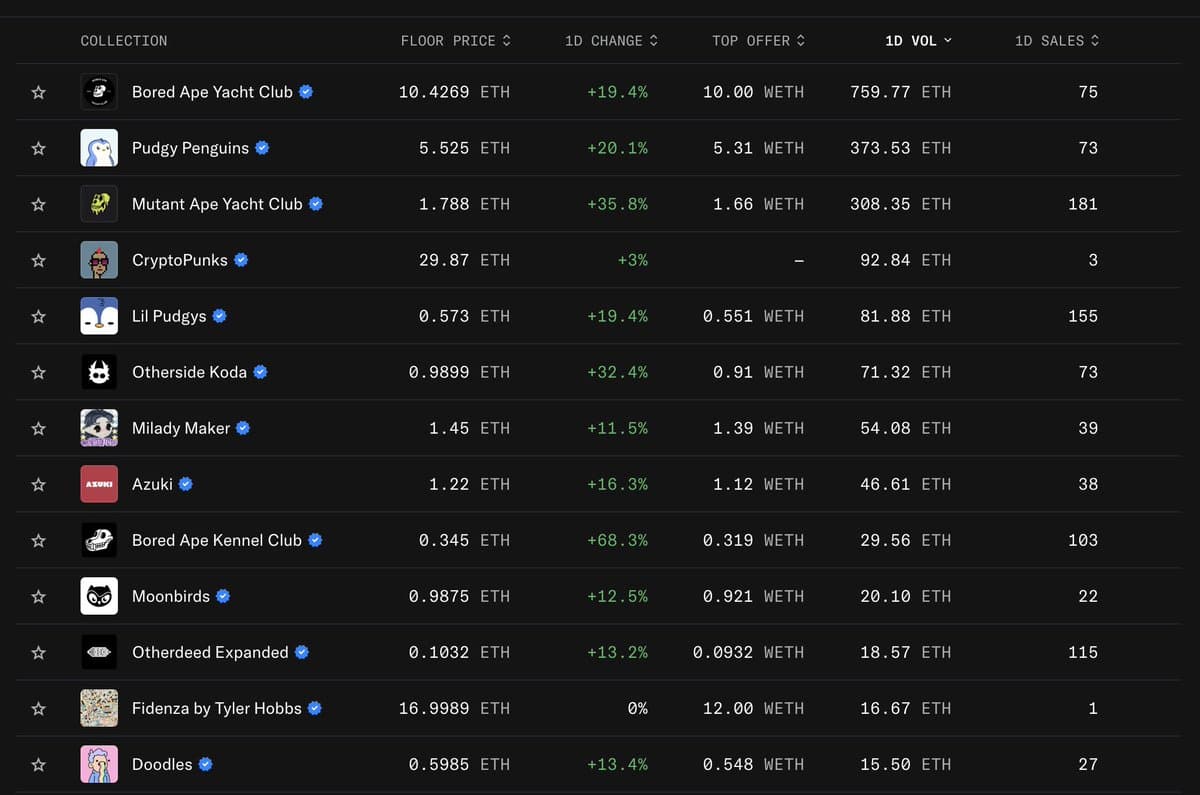Star the Bored Ape Kennel Club row
Screen dimensions: 1200x795
38,540
